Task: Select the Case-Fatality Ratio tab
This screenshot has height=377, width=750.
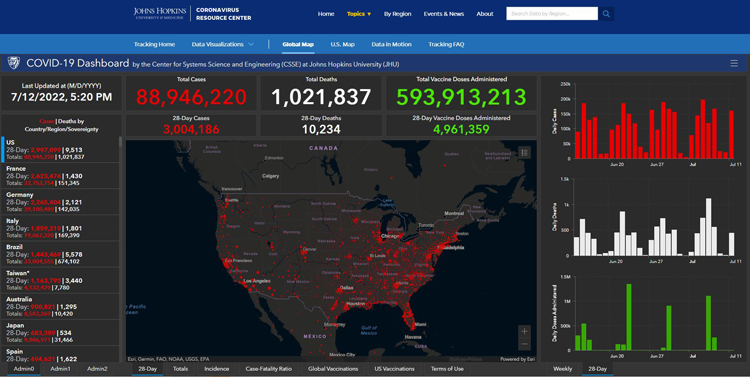Action: click(268, 369)
